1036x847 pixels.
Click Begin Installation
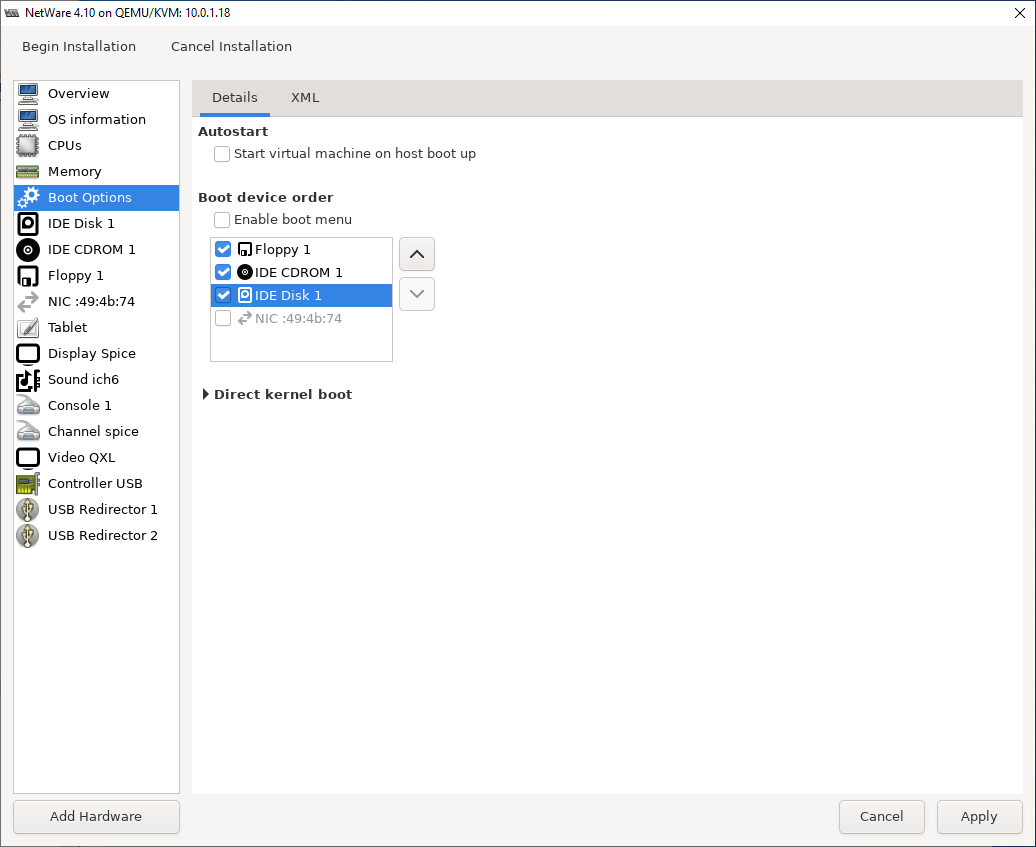(79, 46)
